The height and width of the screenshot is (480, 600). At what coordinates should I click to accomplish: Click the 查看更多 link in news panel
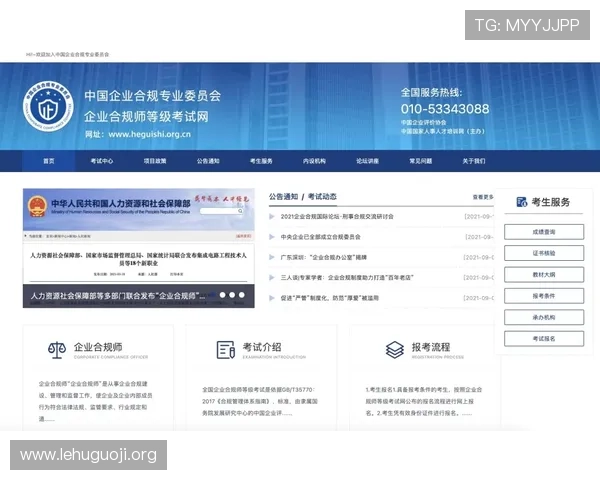click(483, 197)
